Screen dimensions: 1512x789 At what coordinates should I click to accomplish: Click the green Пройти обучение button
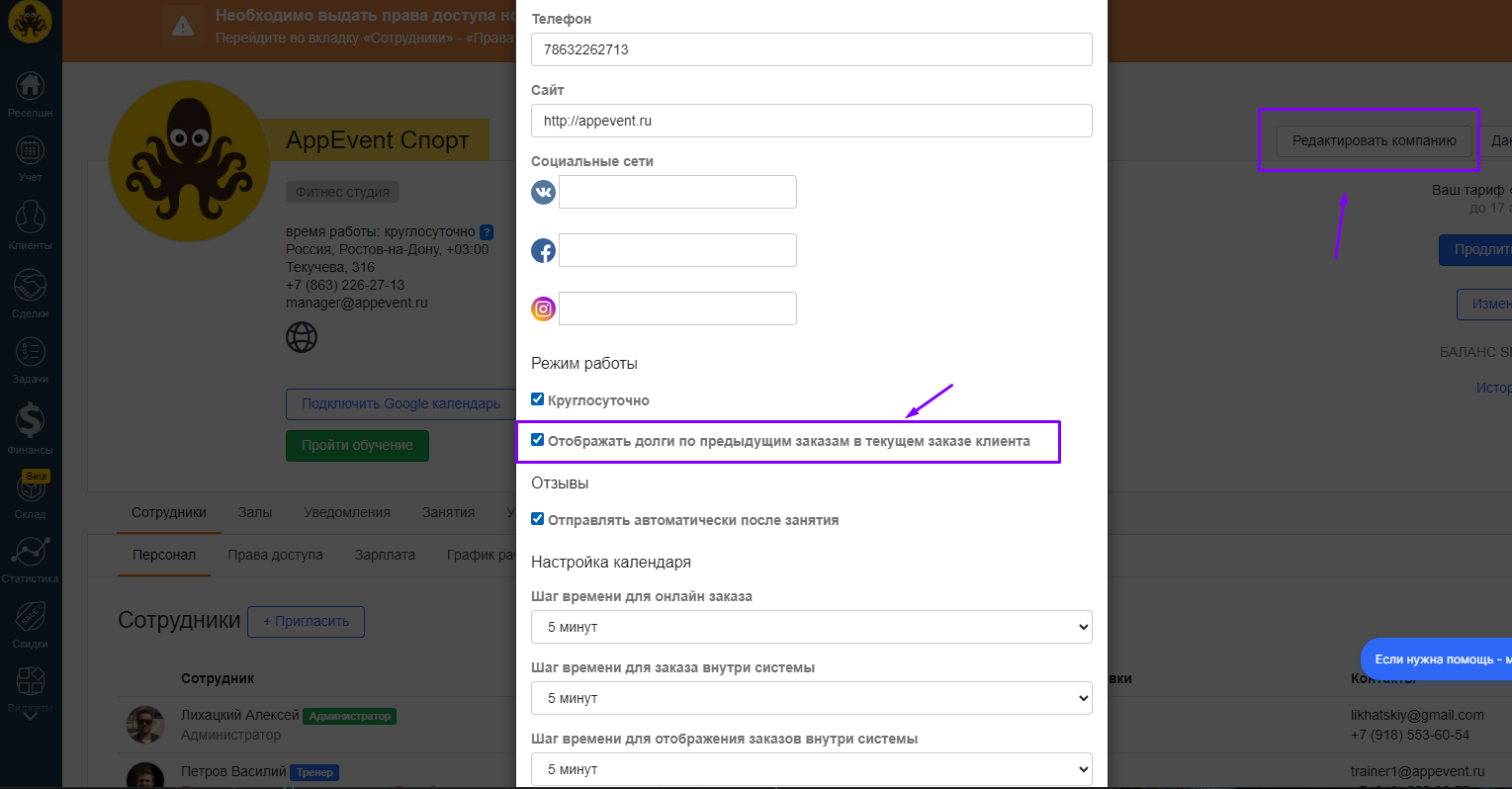click(x=357, y=445)
